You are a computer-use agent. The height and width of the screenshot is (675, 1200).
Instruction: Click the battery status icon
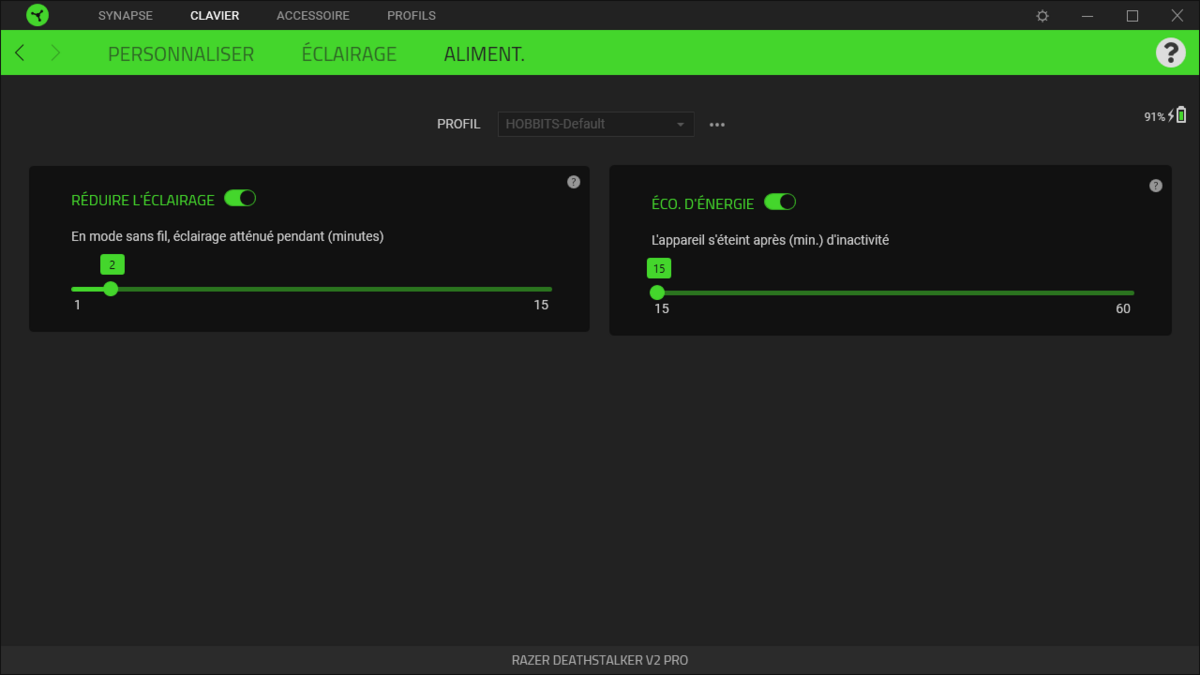[1181, 115]
